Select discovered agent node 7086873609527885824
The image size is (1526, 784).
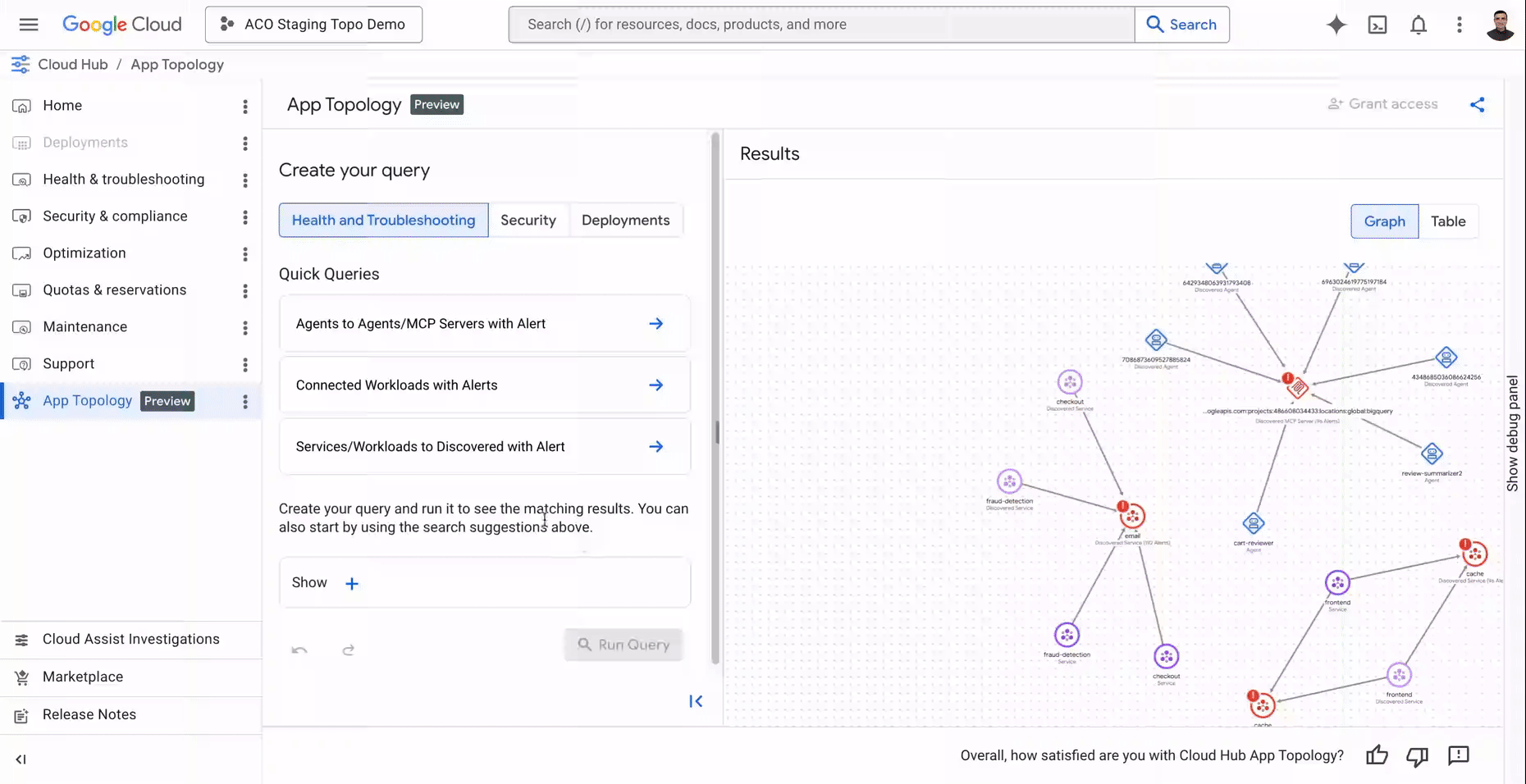pos(1156,340)
